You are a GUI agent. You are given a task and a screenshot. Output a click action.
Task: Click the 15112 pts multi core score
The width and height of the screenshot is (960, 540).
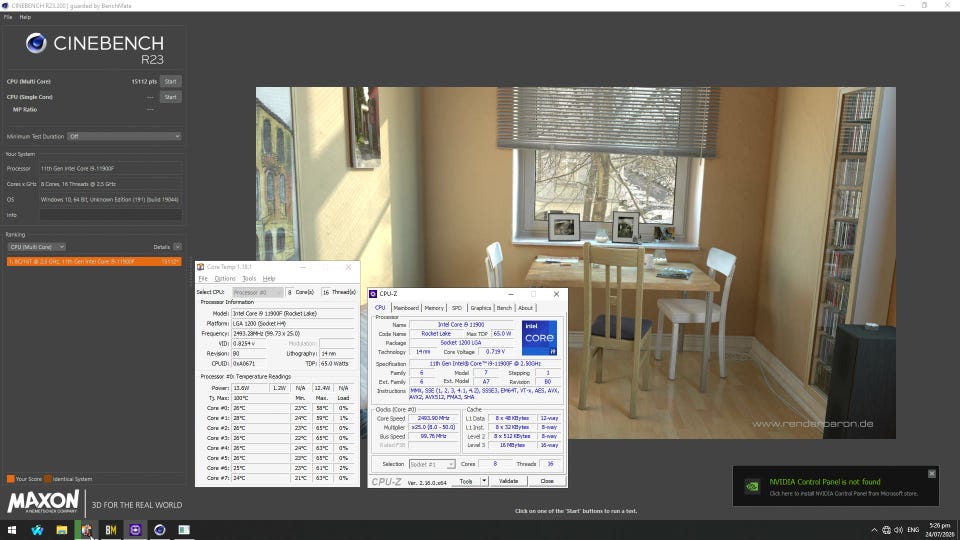144,81
